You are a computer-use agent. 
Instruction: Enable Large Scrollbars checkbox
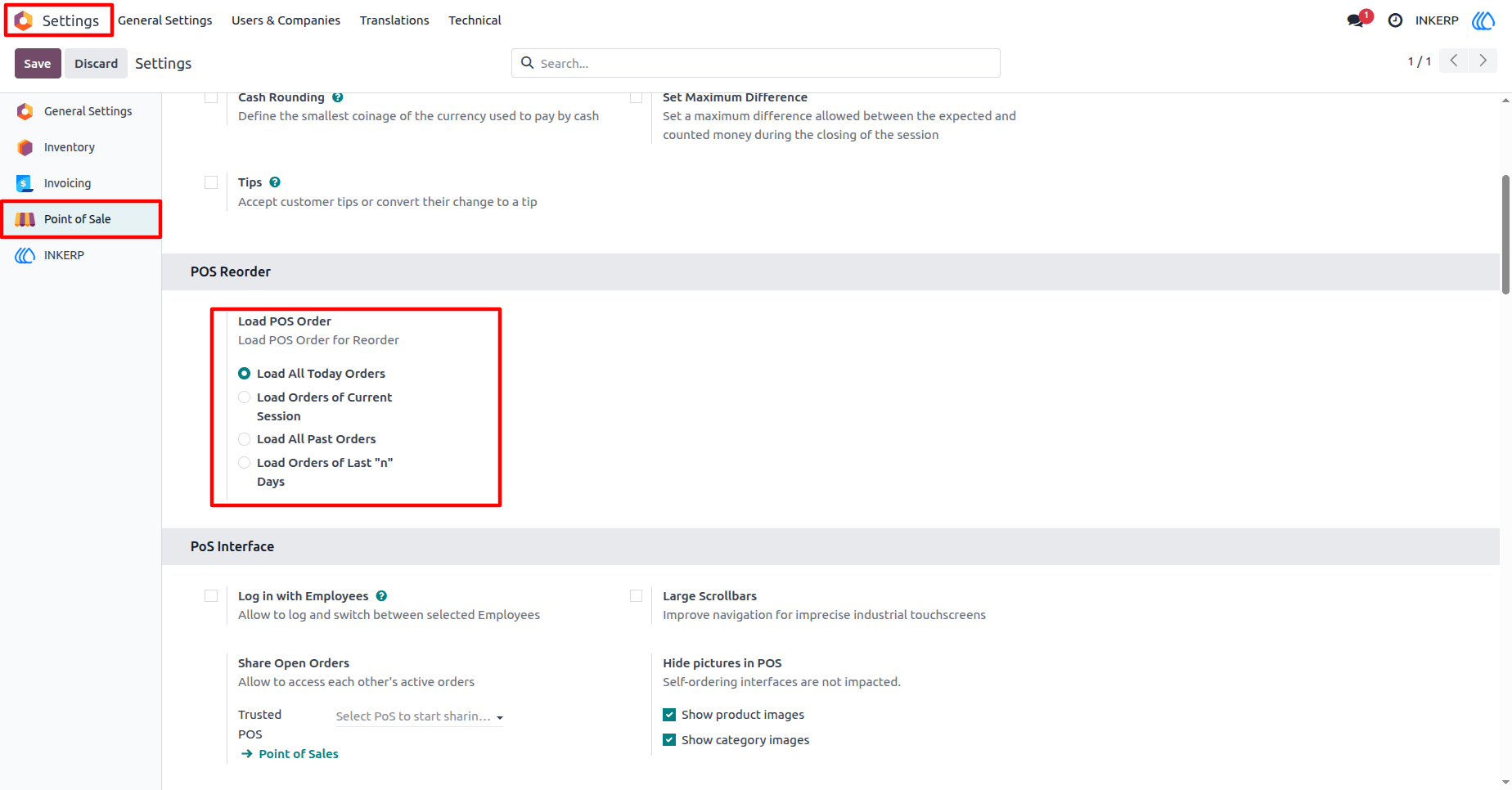point(636,596)
